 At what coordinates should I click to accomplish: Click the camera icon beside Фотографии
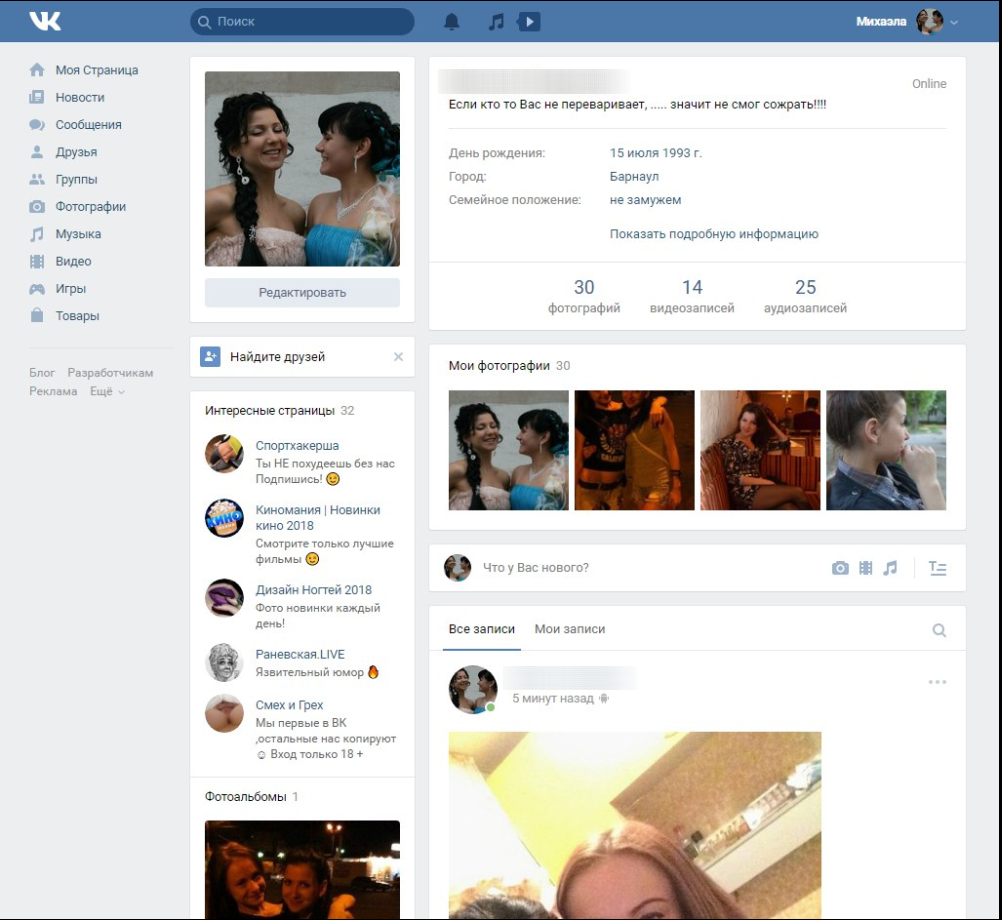(x=37, y=206)
